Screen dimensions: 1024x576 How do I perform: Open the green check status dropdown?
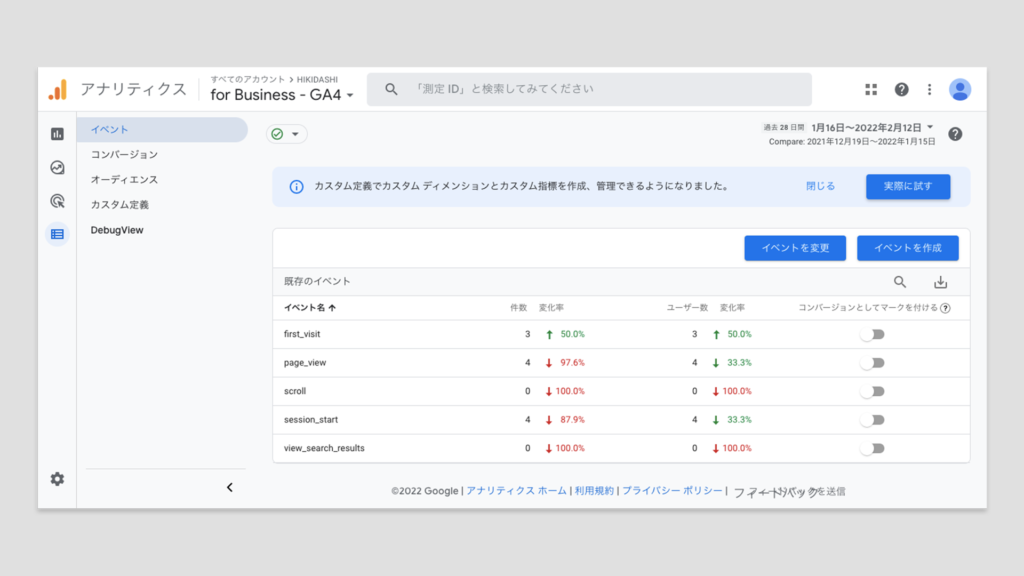[x=286, y=134]
